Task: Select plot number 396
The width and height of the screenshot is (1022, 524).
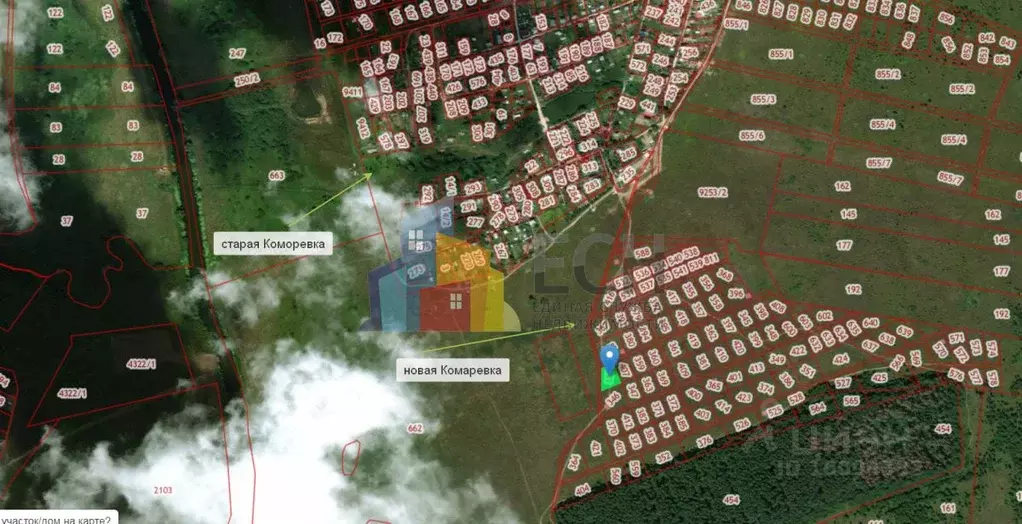Action: coord(736,294)
